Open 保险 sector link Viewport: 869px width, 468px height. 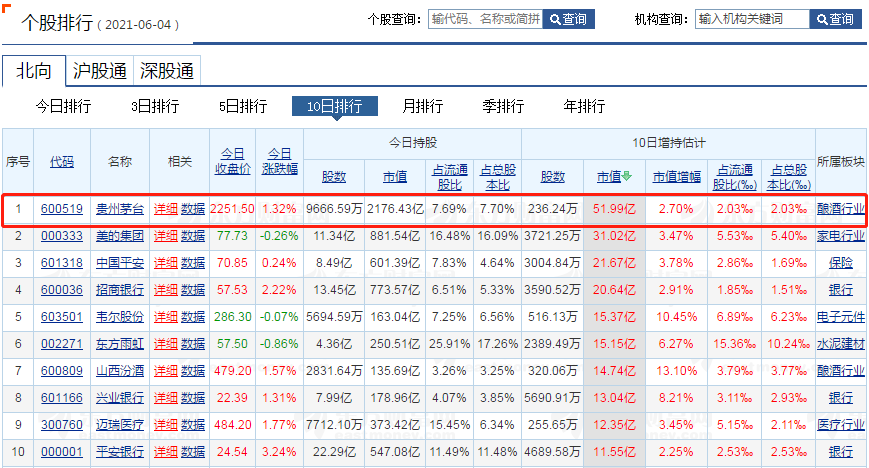click(x=841, y=263)
